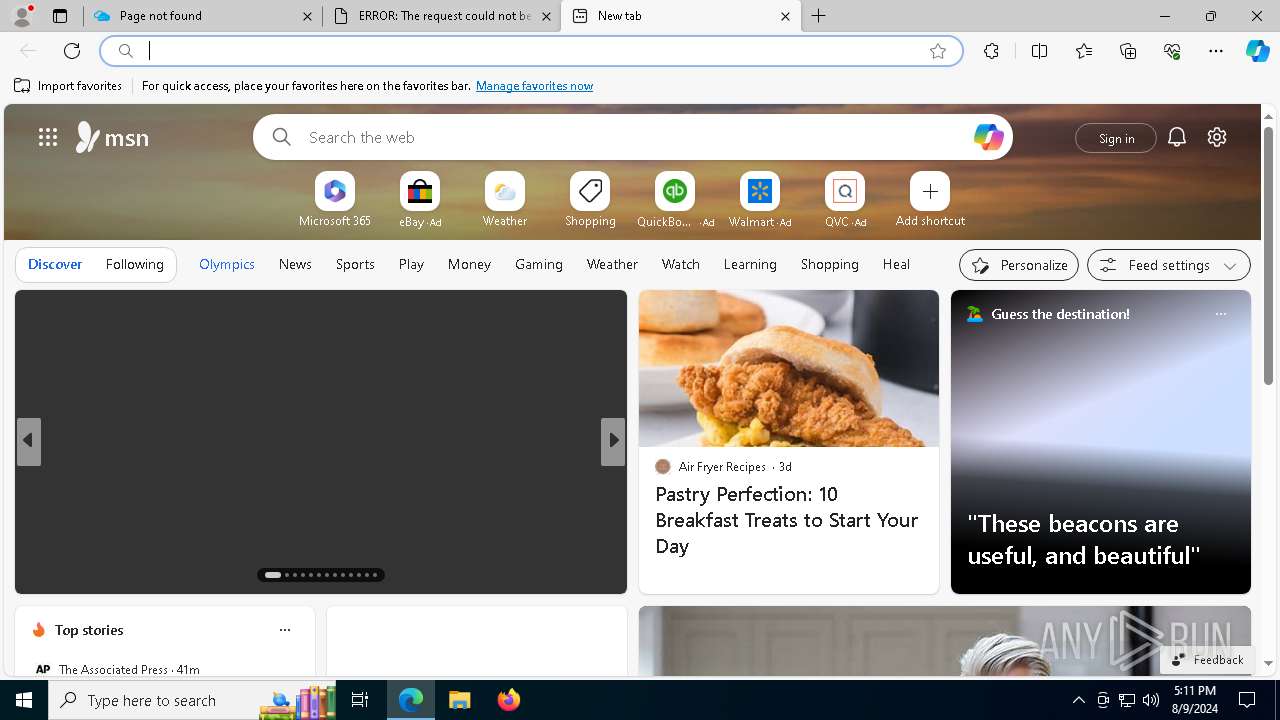Add this page to favorites star
Screen dimensions: 1280x720
(938, 51)
